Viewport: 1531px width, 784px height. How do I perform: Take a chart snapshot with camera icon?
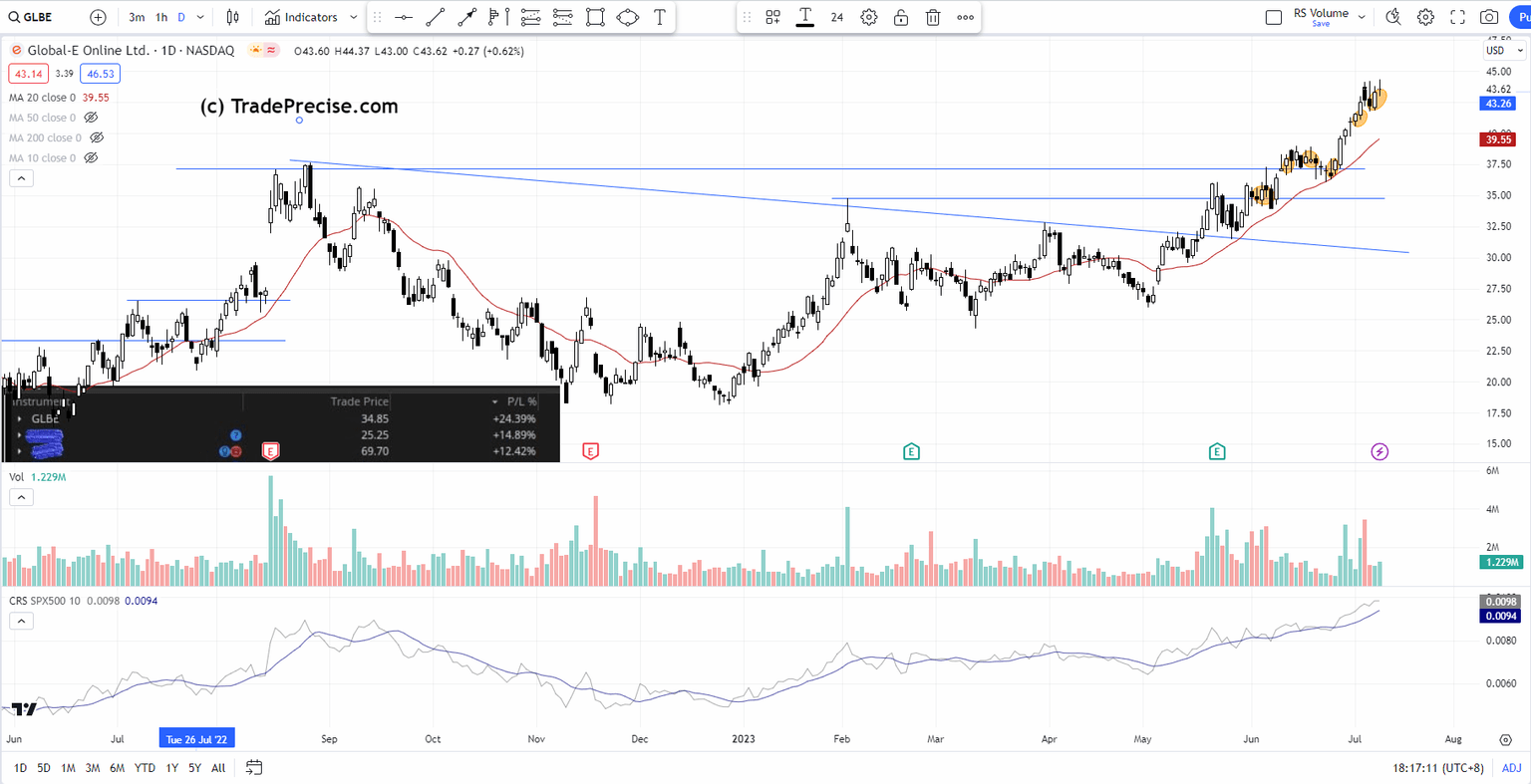tap(1489, 17)
